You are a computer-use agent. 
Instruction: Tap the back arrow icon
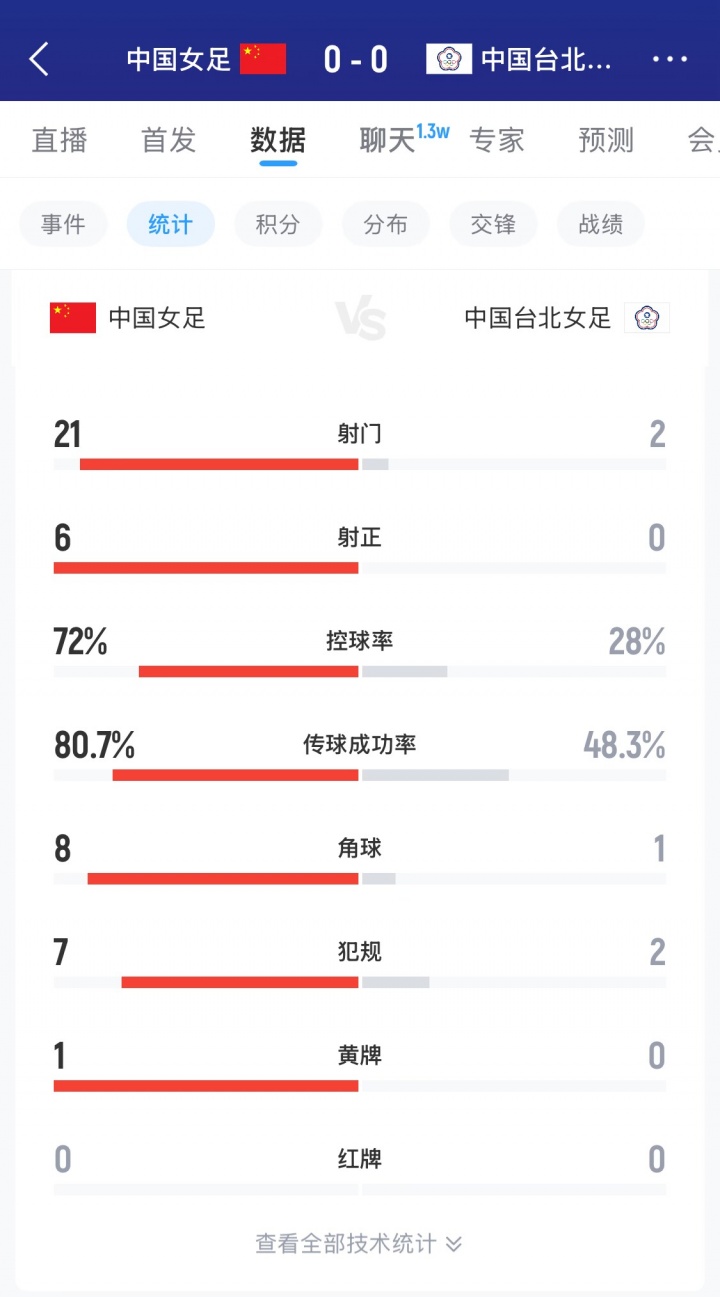pos(39,59)
